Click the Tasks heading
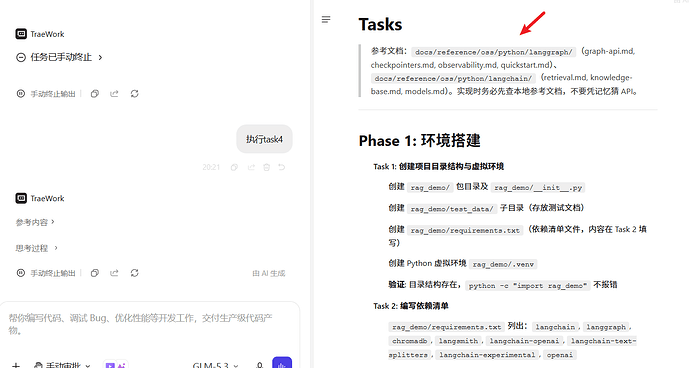The width and height of the screenshot is (690, 368). point(380,24)
